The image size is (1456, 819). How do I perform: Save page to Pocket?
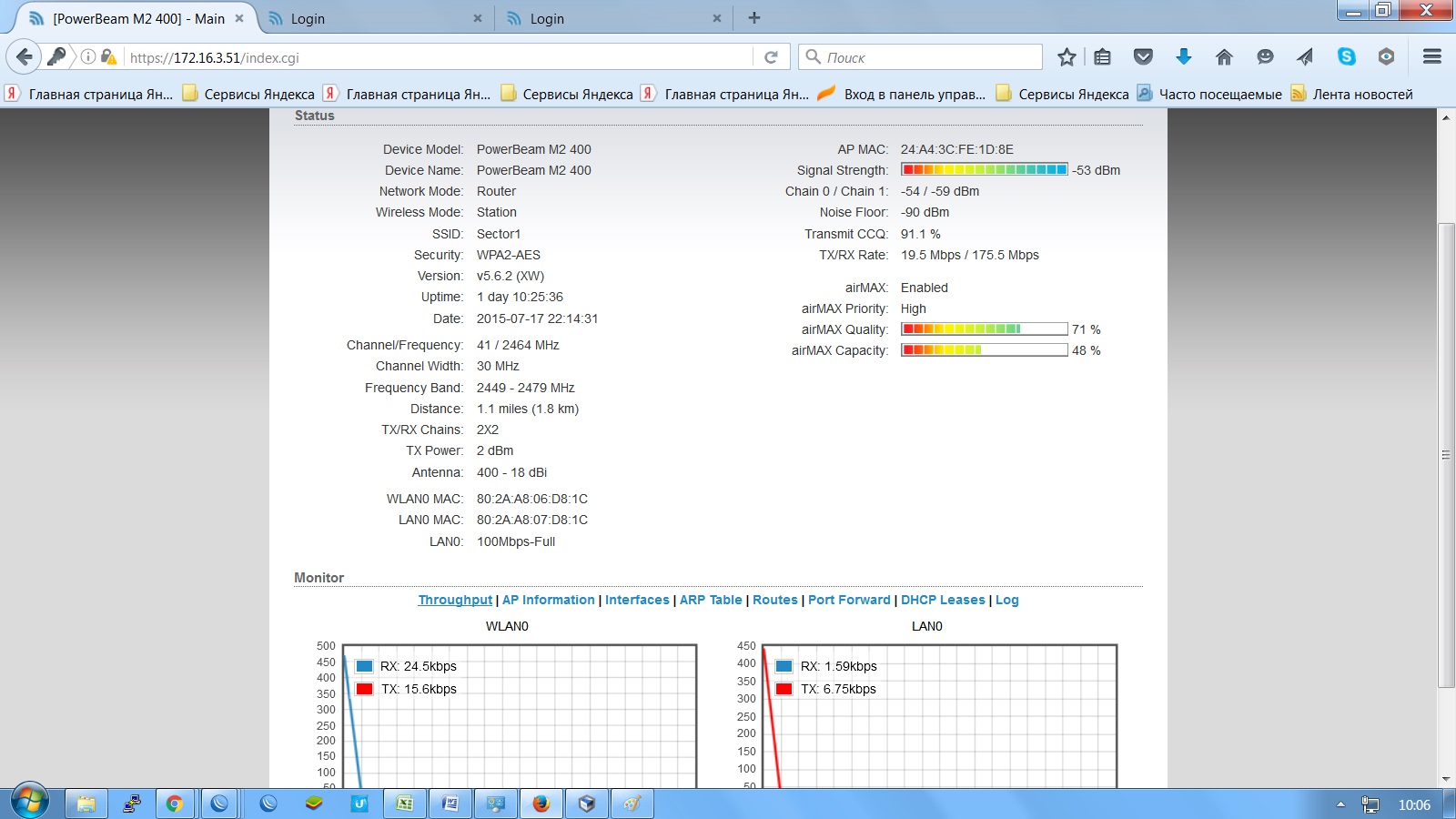pos(1143,57)
